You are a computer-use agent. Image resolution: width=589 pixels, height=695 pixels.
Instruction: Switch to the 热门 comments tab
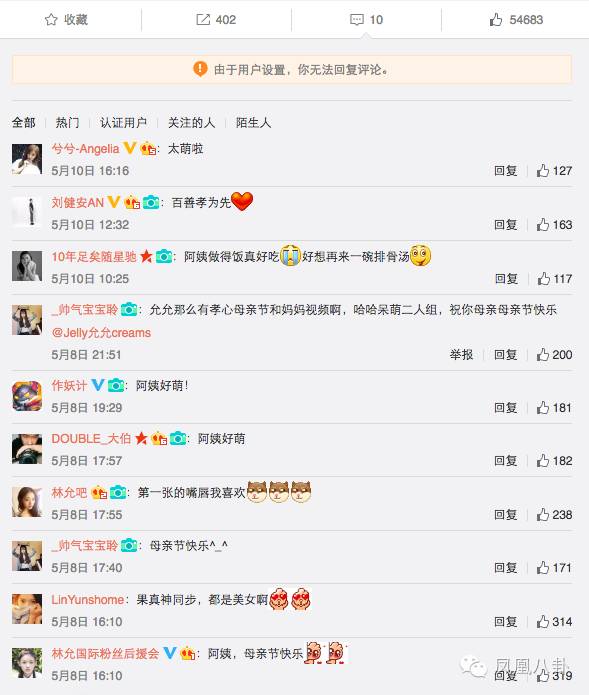coord(67,122)
